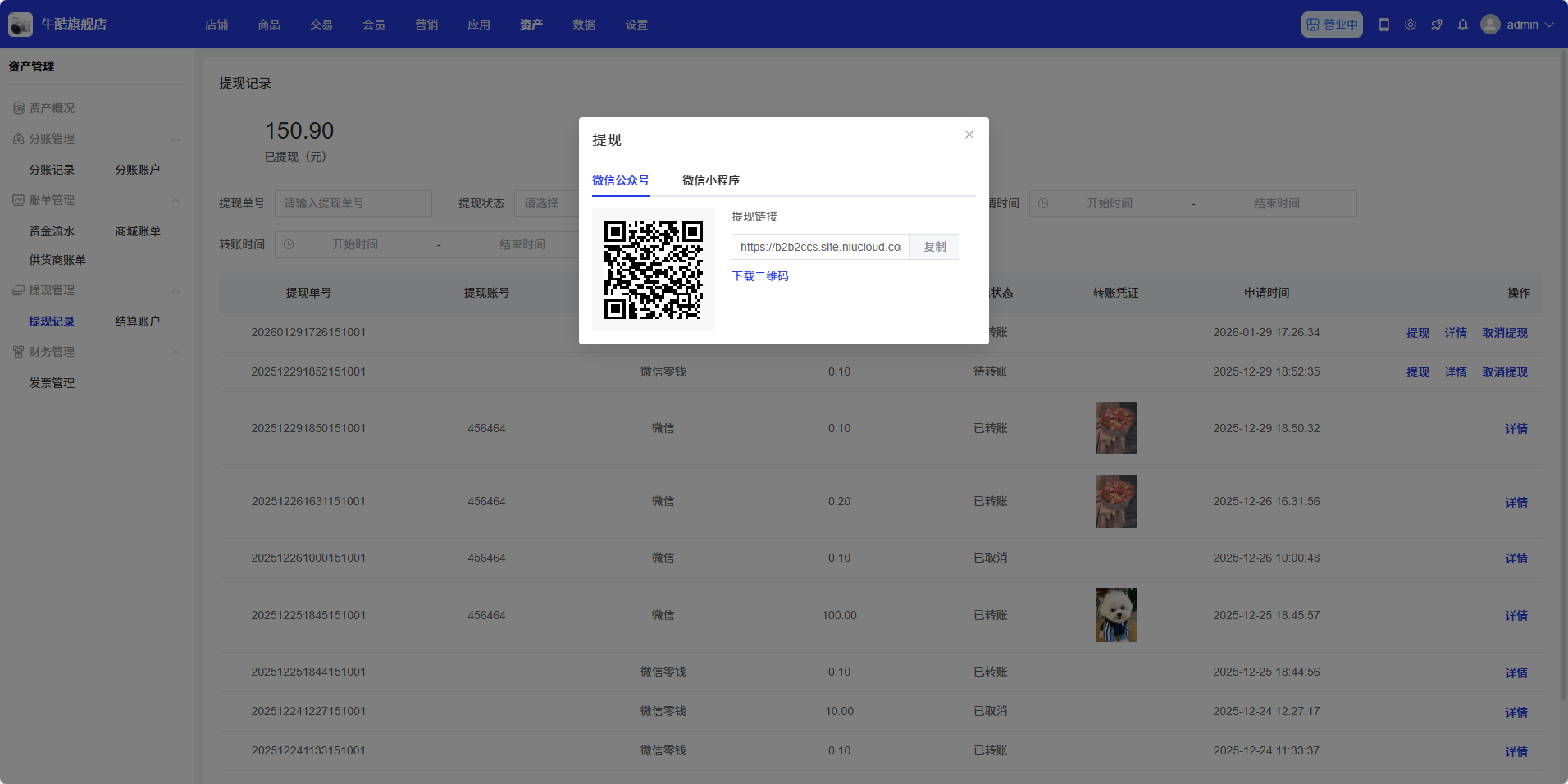This screenshot has width=1568, height=784.
Task: Open the white dog transfer voucher thumbnail
Action: (1115, 615)
